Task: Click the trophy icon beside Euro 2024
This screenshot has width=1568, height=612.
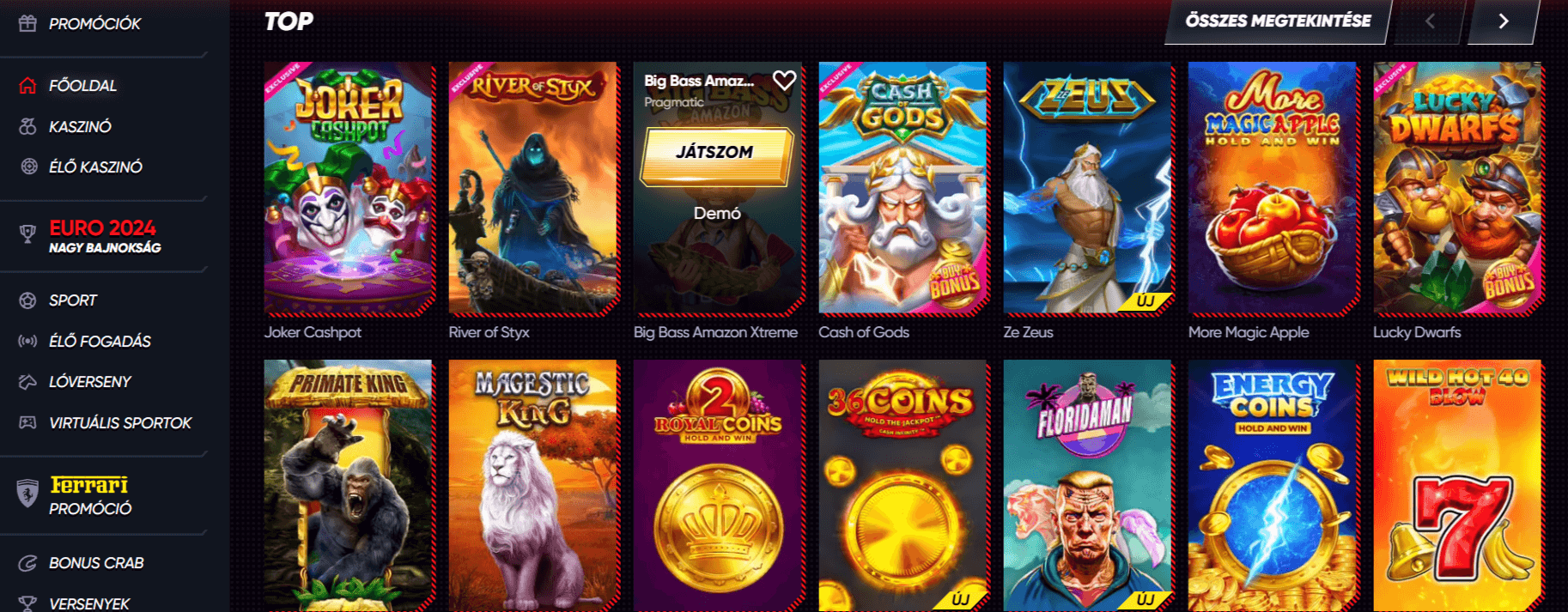Action: click(27, 233)
